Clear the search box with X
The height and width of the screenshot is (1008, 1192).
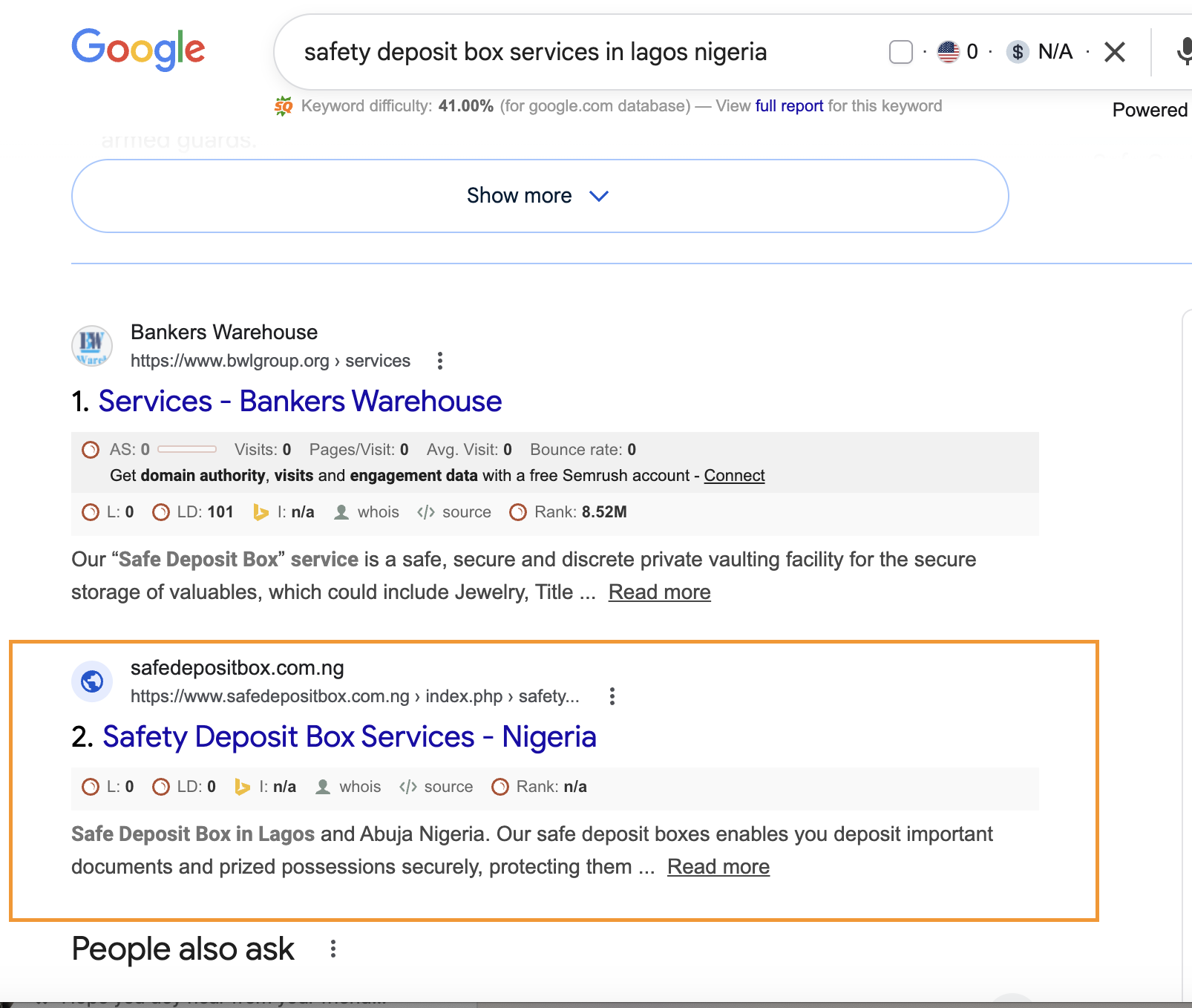pos(1114,52)
